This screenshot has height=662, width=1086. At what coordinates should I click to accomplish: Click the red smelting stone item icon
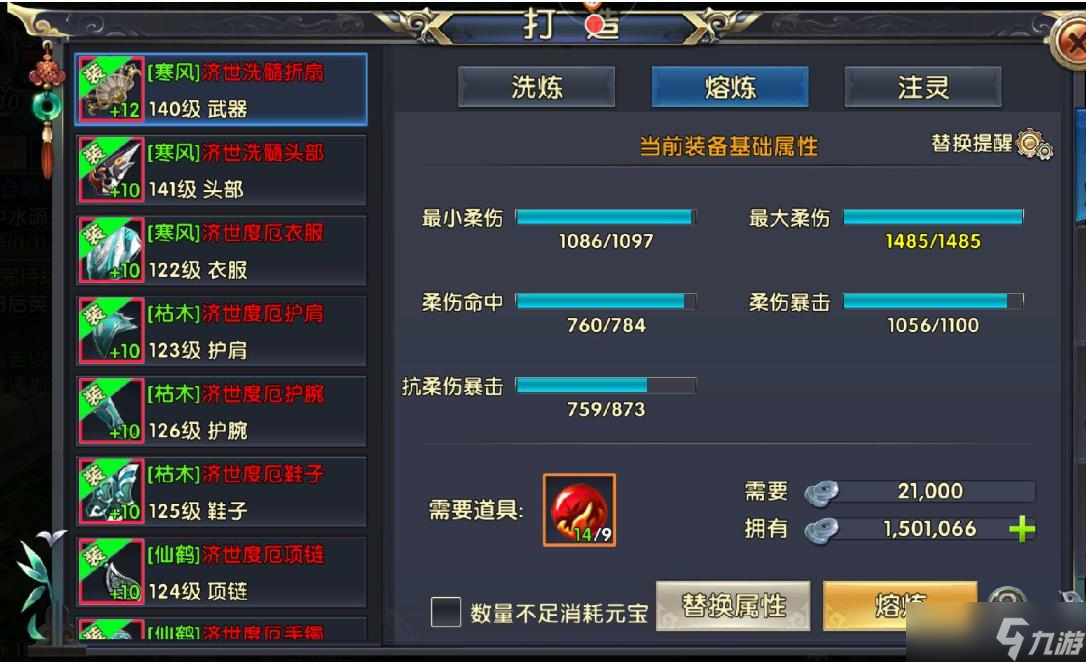coord(579,510)
